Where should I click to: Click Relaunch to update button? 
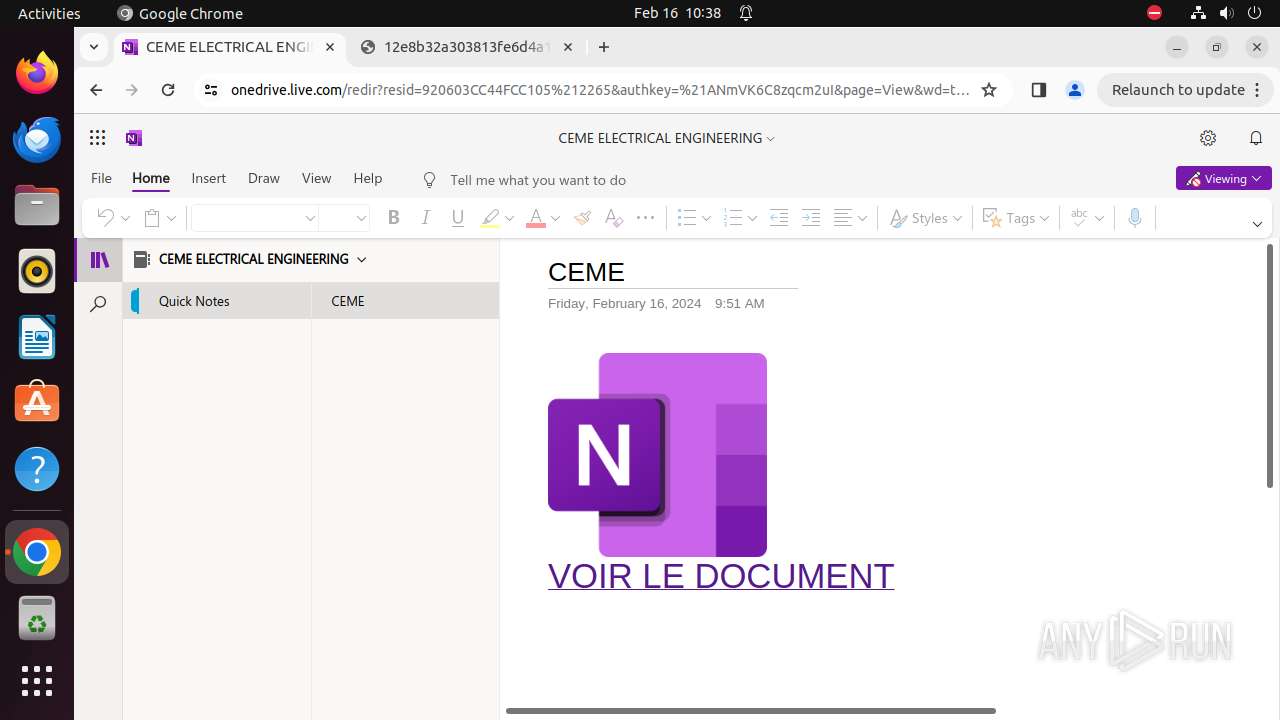(x=1185, y=90)
